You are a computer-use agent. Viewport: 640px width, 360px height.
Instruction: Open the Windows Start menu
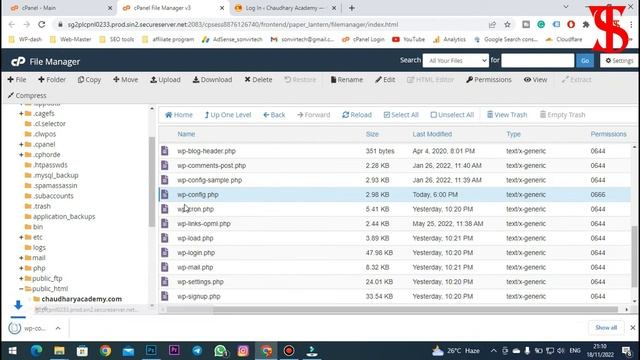point(13,351)
